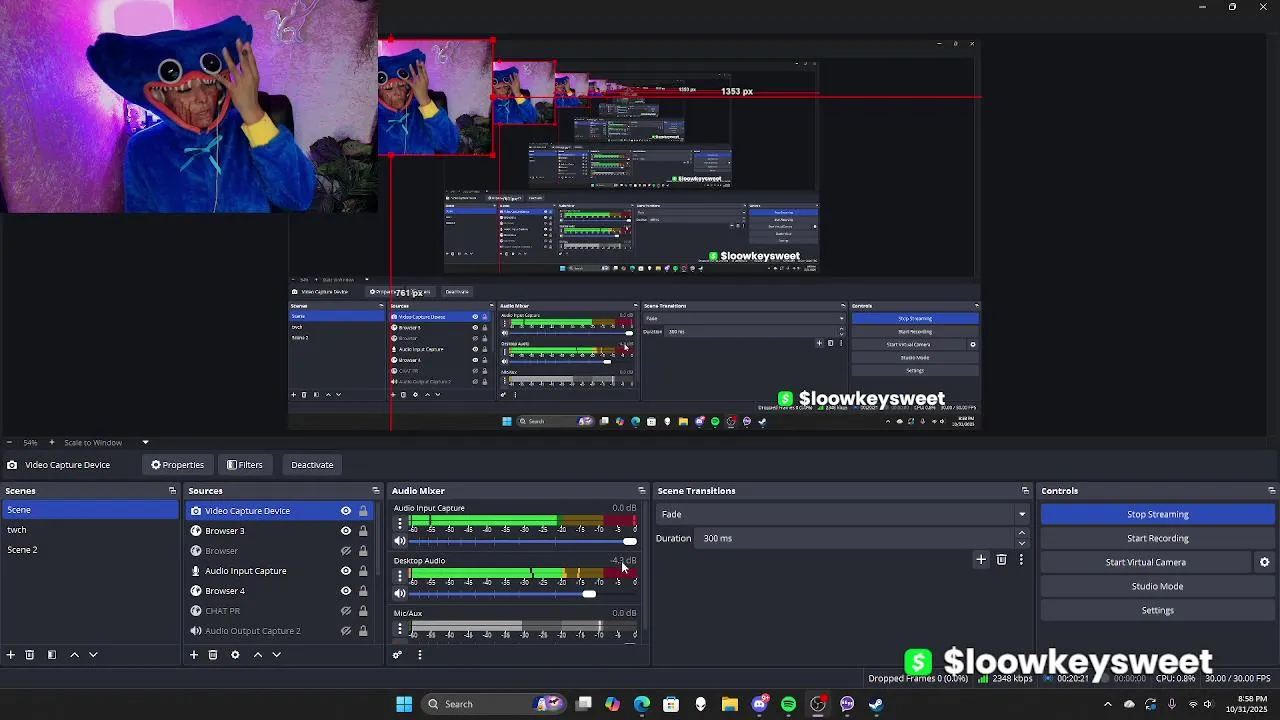Toggle lock on Browser 3 source
The width and height of the screenshot is (1280, 720).
(x=363, y=531)
